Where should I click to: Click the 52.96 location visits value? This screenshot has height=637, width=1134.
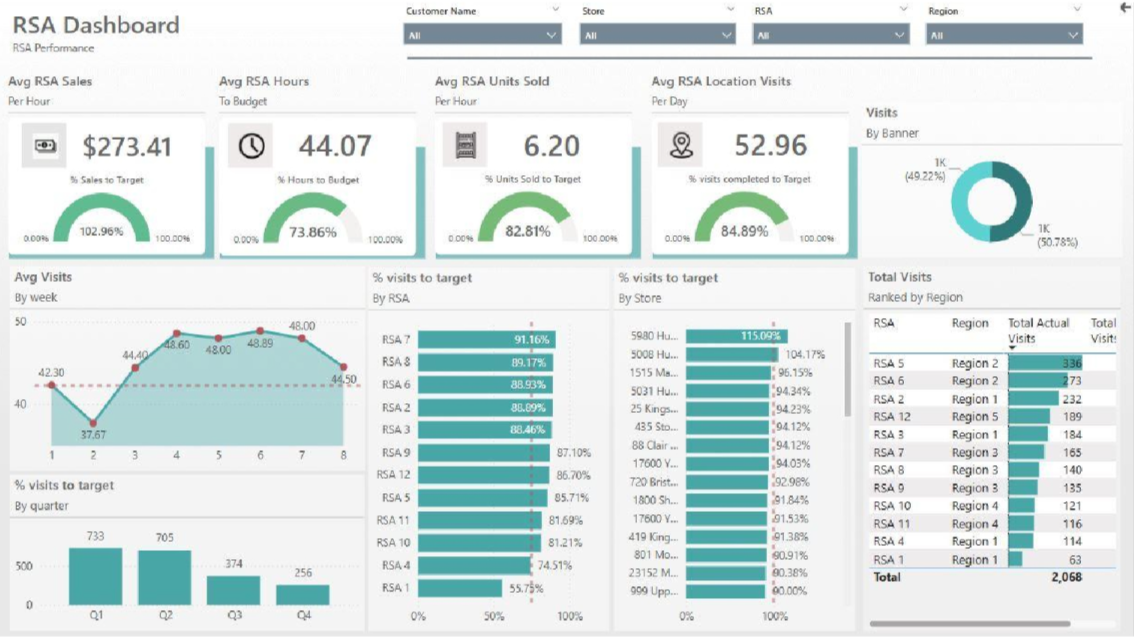[x=770, y=145]
